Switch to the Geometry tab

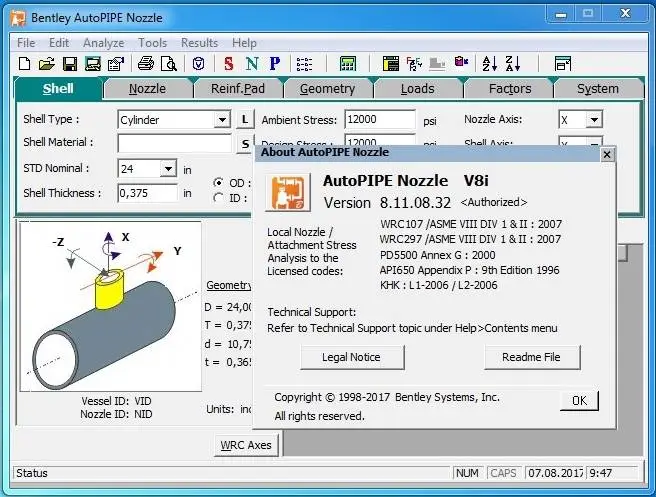coord(328,89)
